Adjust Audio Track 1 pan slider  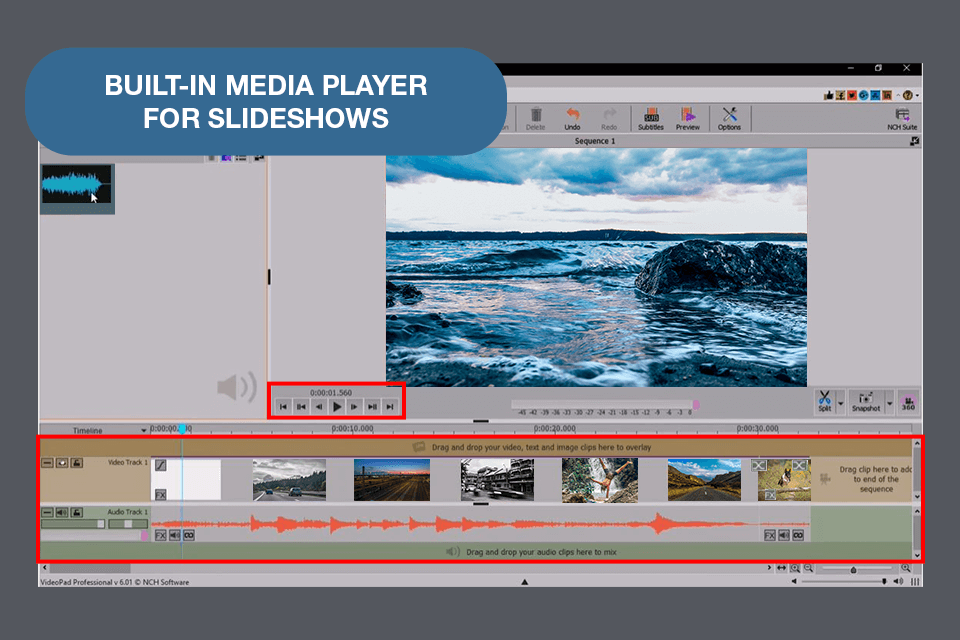point(128,524)
